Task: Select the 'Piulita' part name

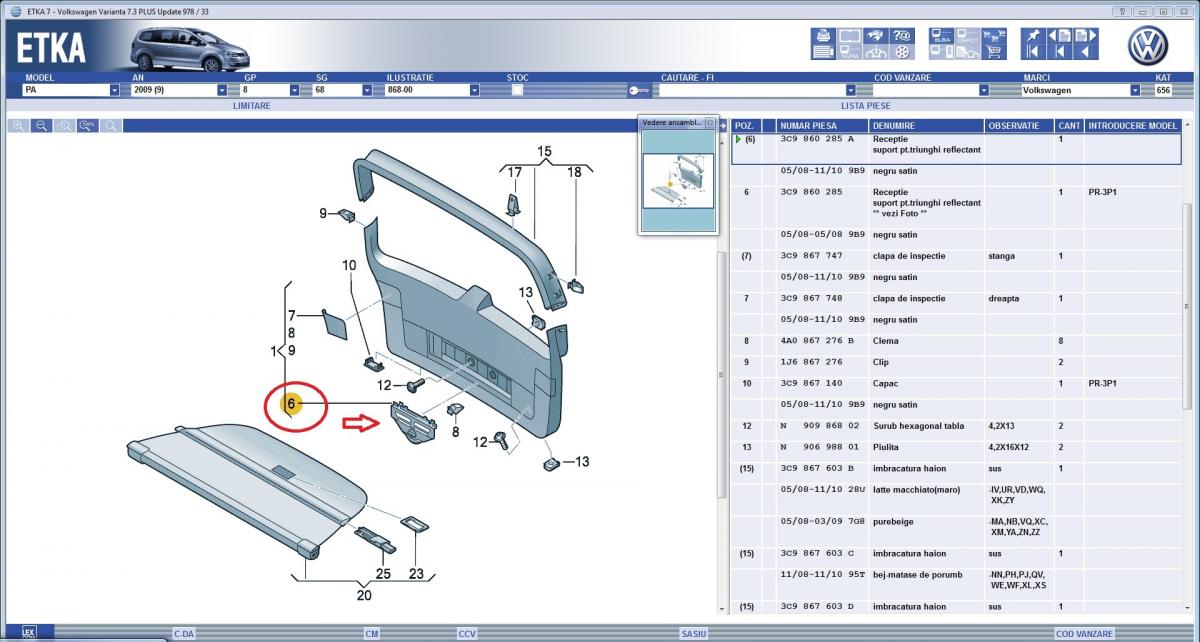Action: [885, 447]
